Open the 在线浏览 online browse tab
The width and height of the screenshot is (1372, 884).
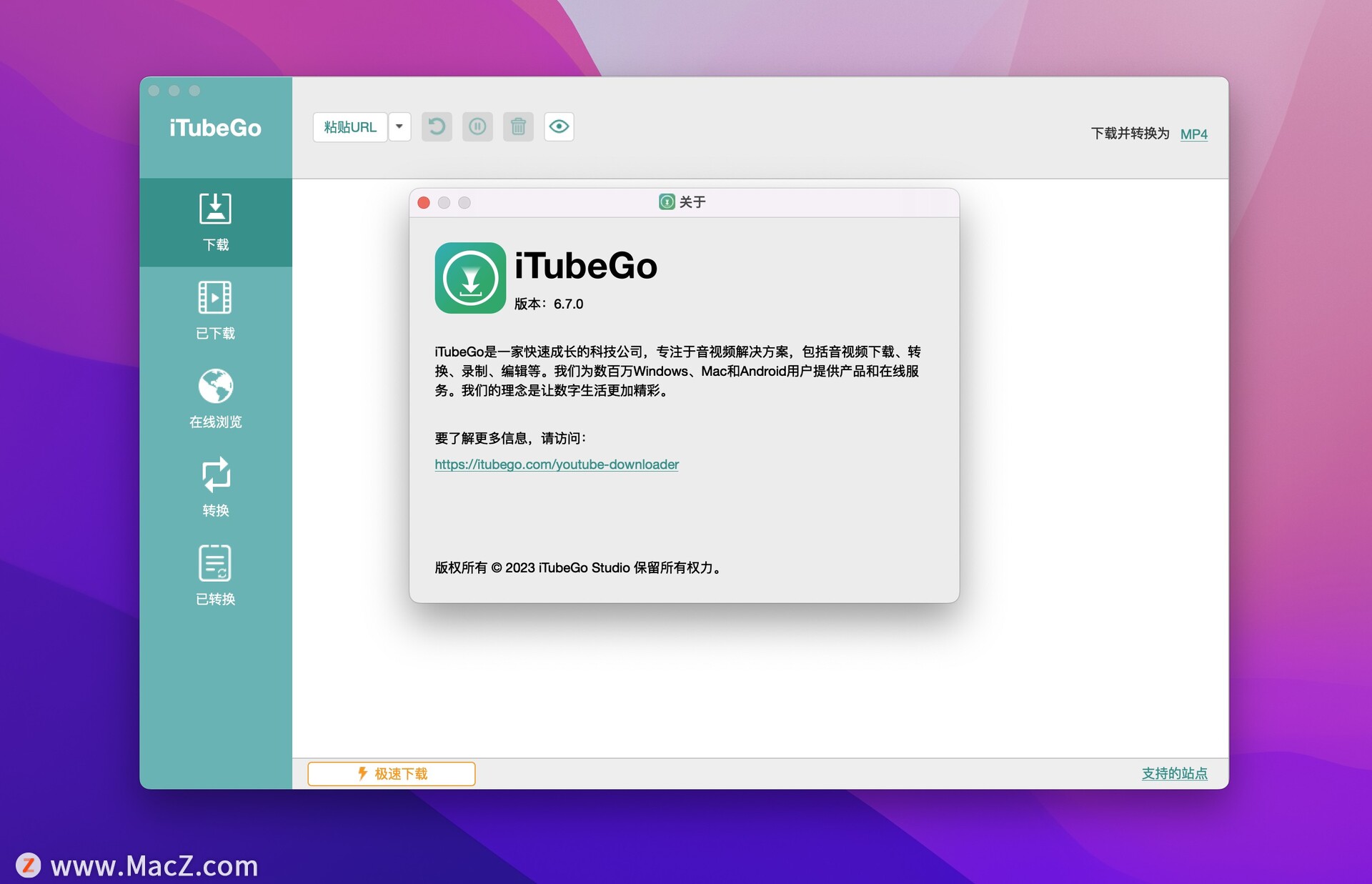pyautogui.click(x=215, y=399)
